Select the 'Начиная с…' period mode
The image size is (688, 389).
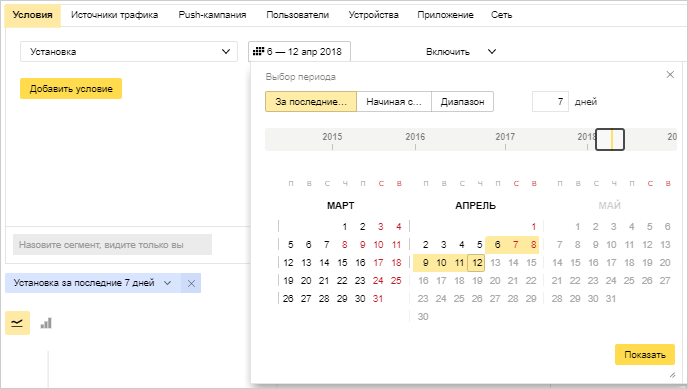coord(394,102)
